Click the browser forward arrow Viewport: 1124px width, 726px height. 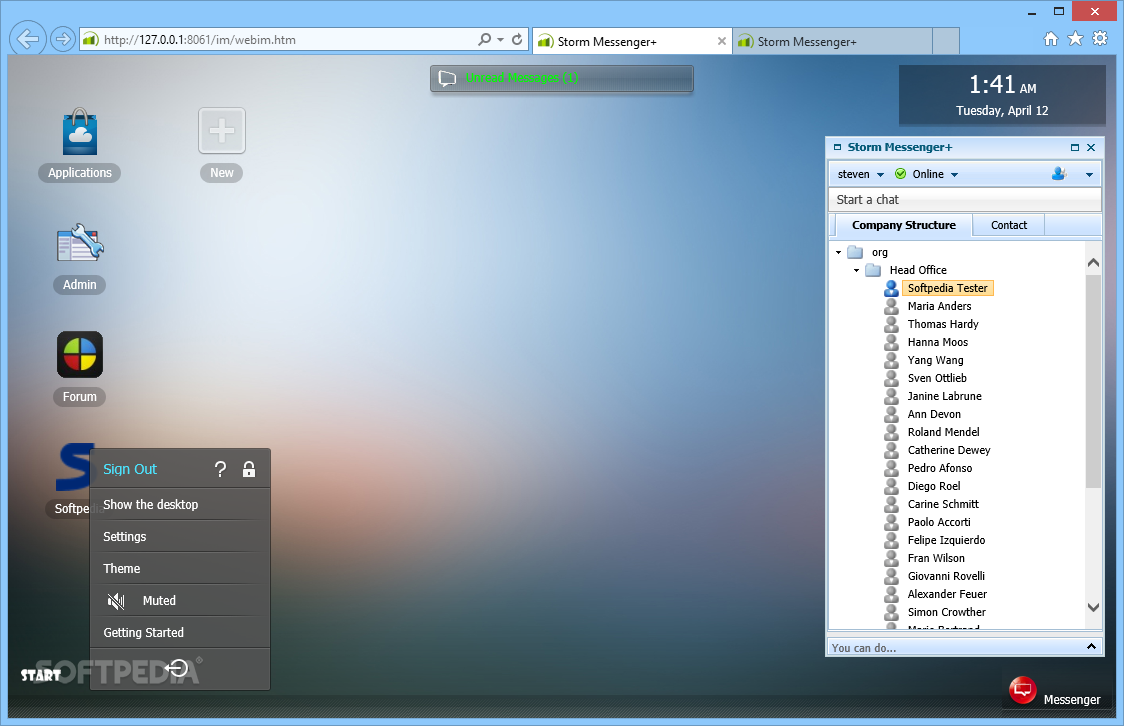coord(63,39)
